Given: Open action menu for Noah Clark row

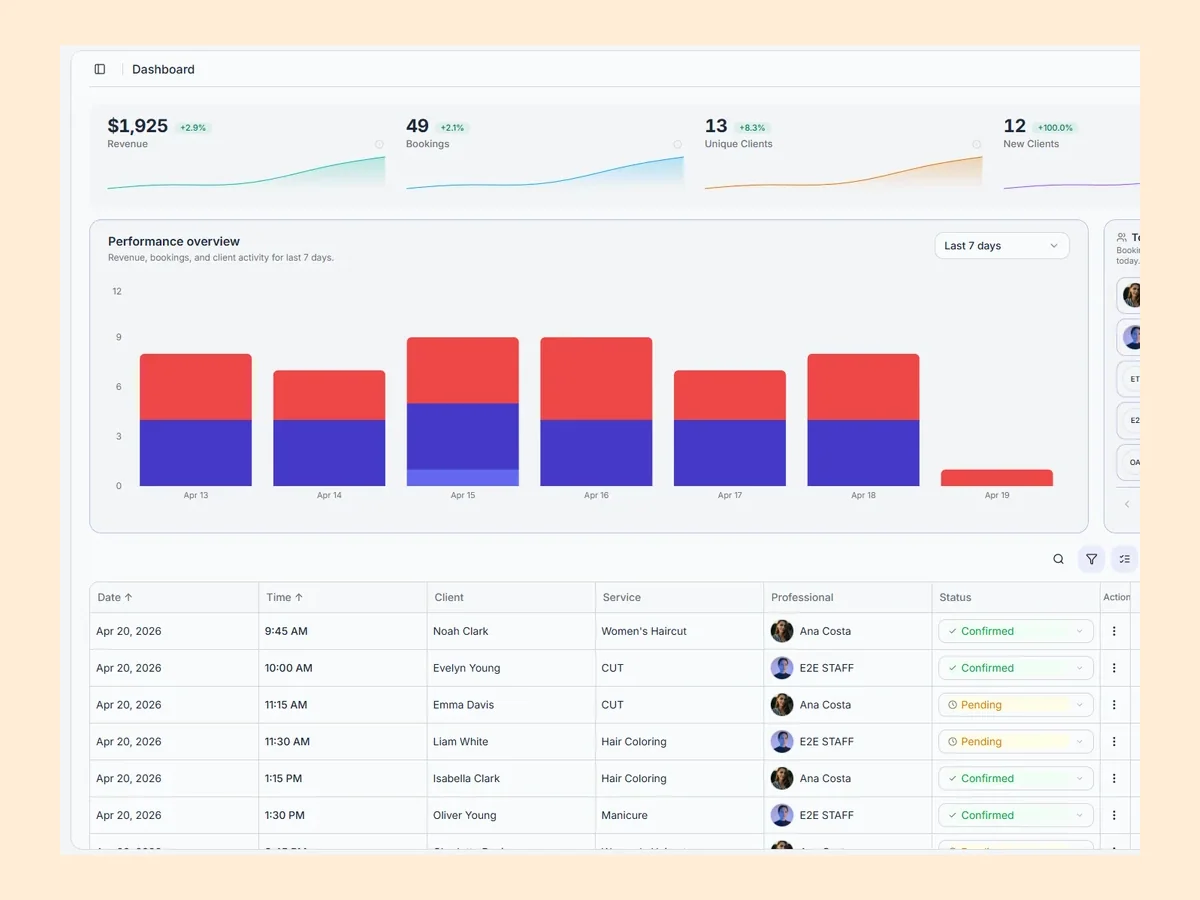Looking at the screenshot, I should pyautogui.click(x=1114, y=631).
